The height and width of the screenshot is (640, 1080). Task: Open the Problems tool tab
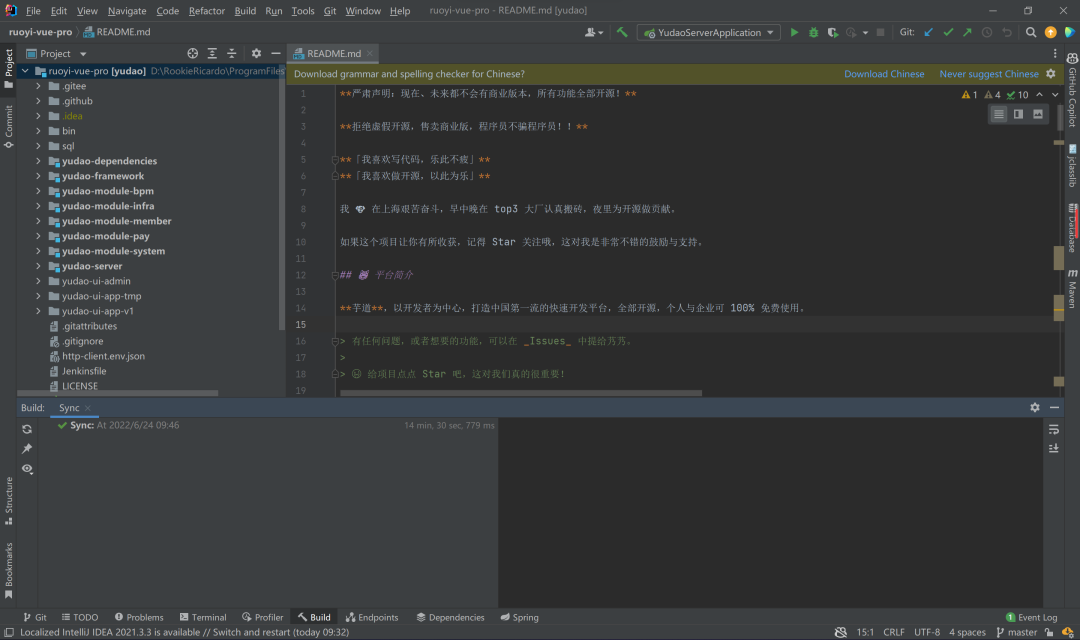click(x=139, y=617)
